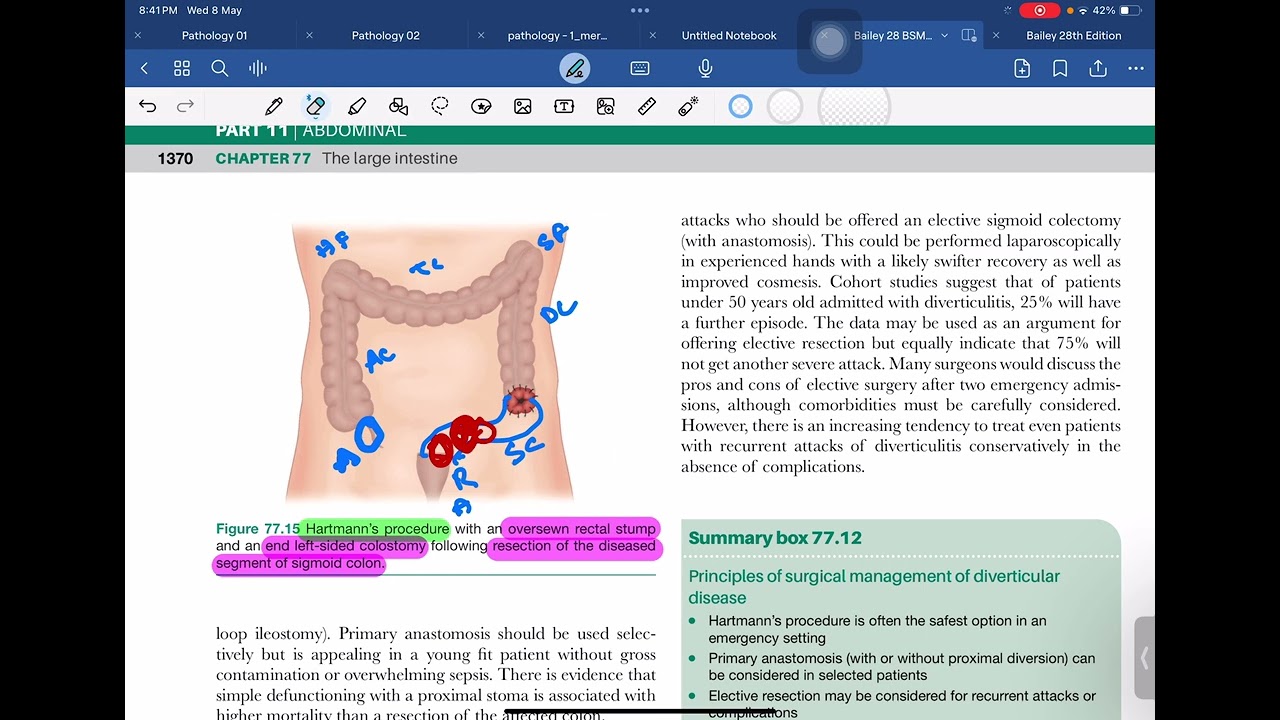
Task: Close the Untitled Notebook tab
Action: coord(653,35)
